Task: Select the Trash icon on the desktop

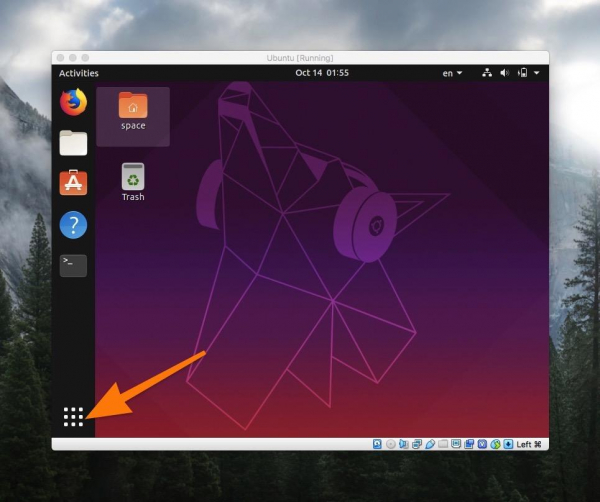Action: pyautogui.click(x=133, y=176)
